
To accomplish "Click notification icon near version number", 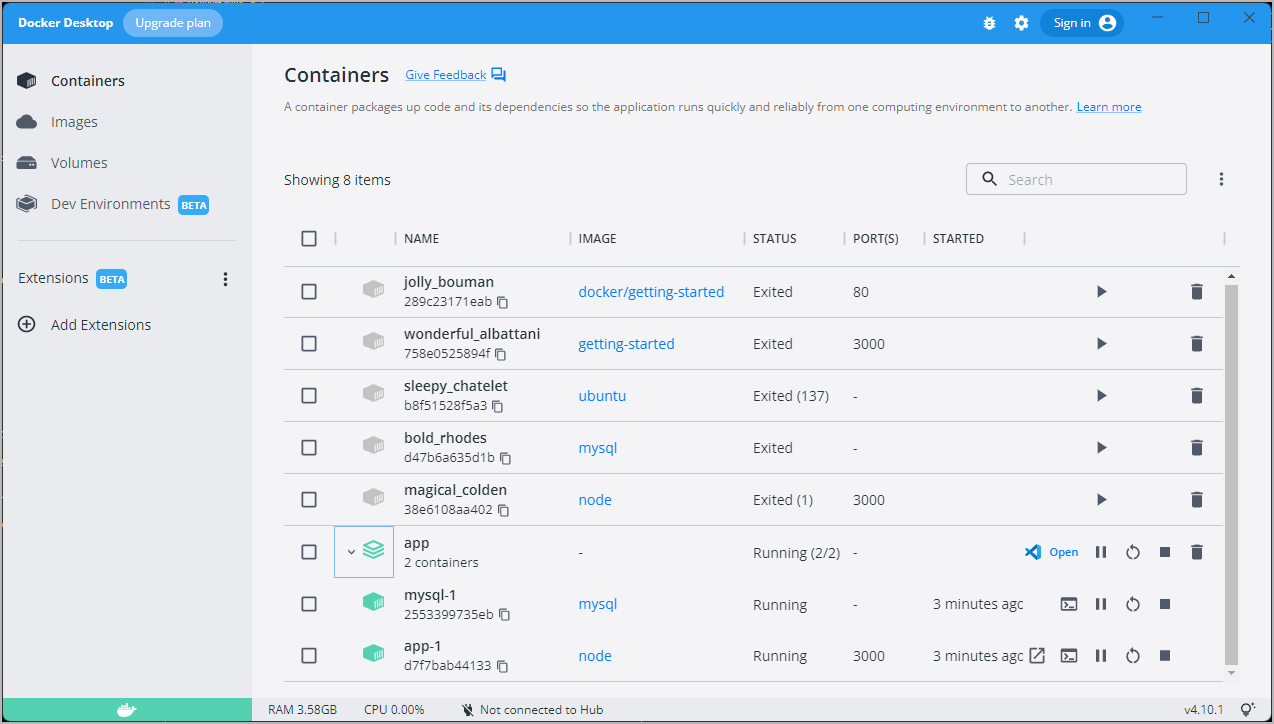I will pyautogui.click(x=1248, y=710).
